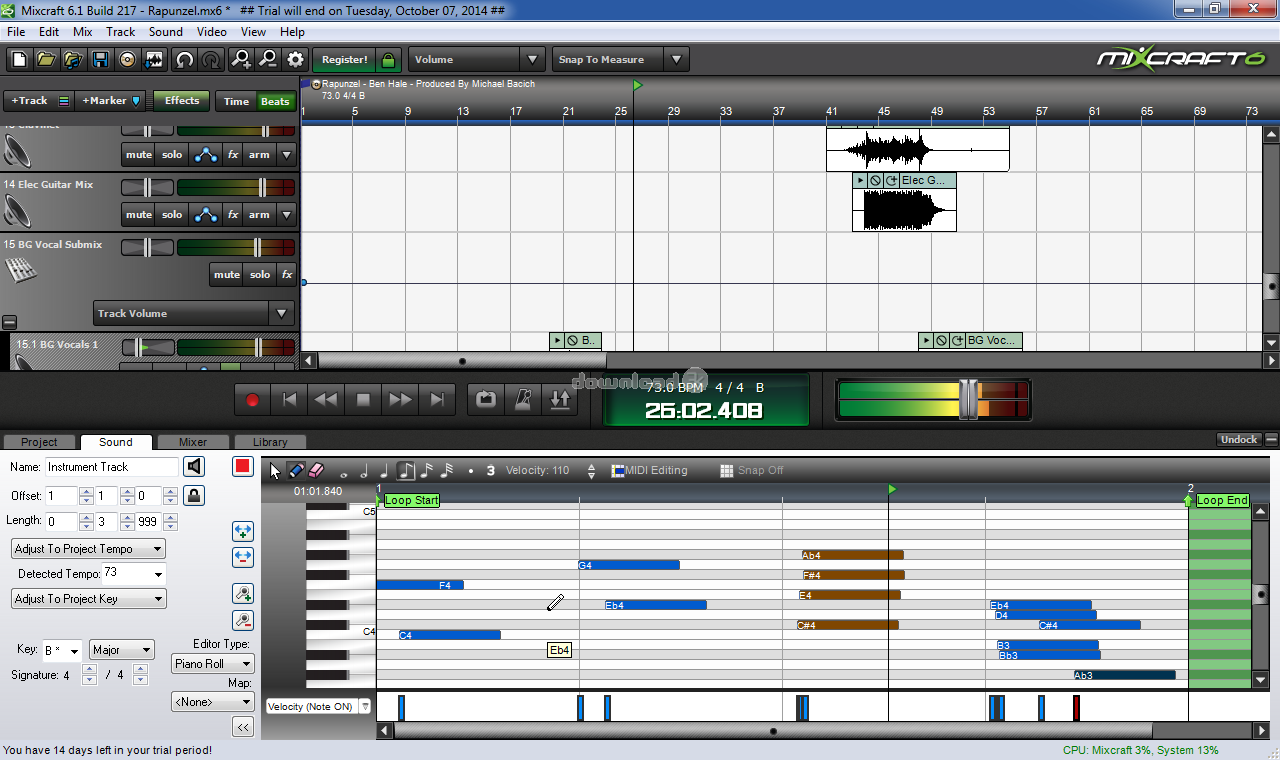Click the Name input field
The image size is (1280, 760).
(x=111, y=467)
